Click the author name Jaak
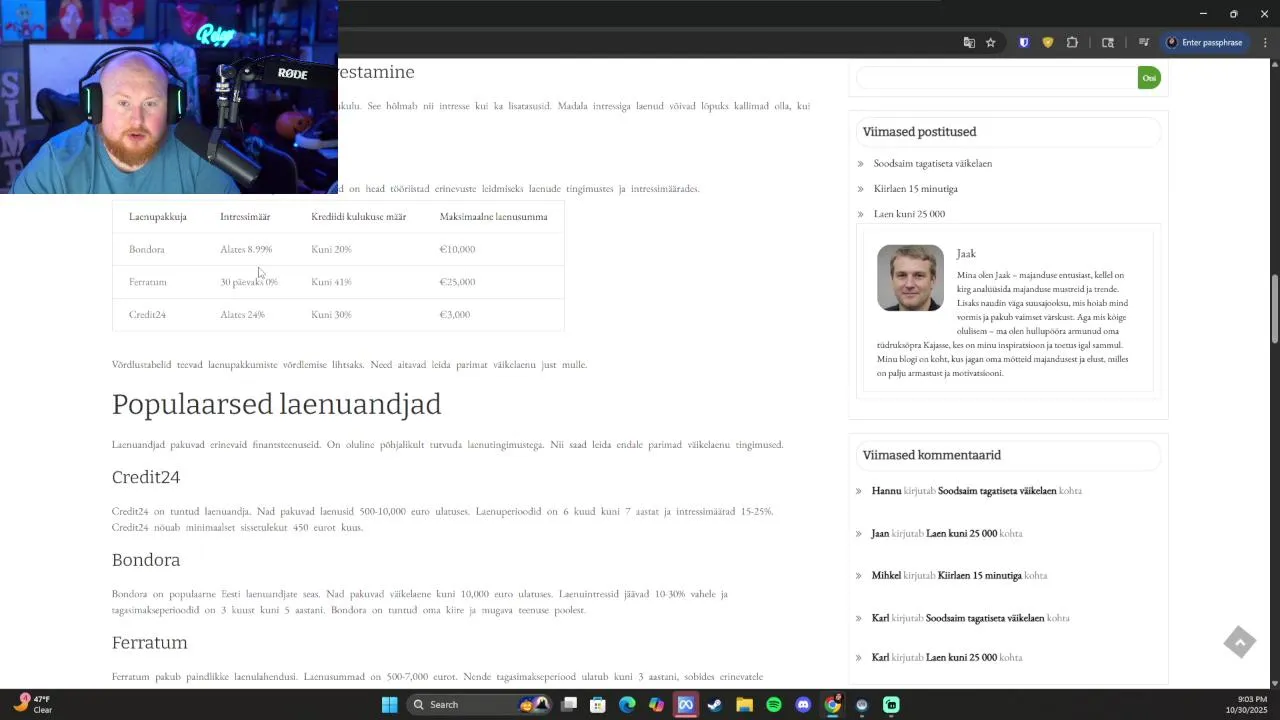 (965, 253)
